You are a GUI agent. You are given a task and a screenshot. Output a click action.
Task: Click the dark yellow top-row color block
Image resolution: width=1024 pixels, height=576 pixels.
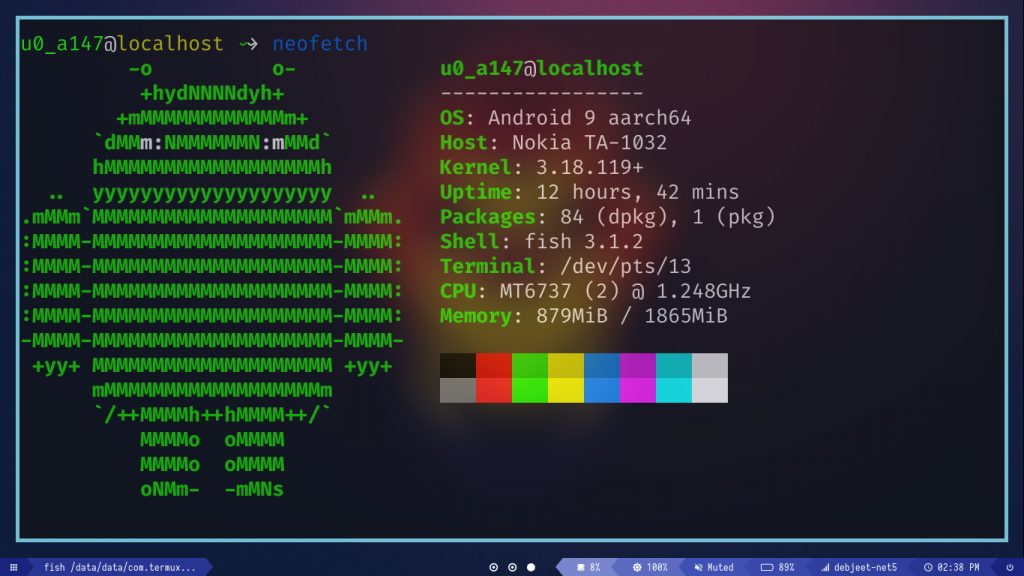pyautogui.click(x=566, y=366)
